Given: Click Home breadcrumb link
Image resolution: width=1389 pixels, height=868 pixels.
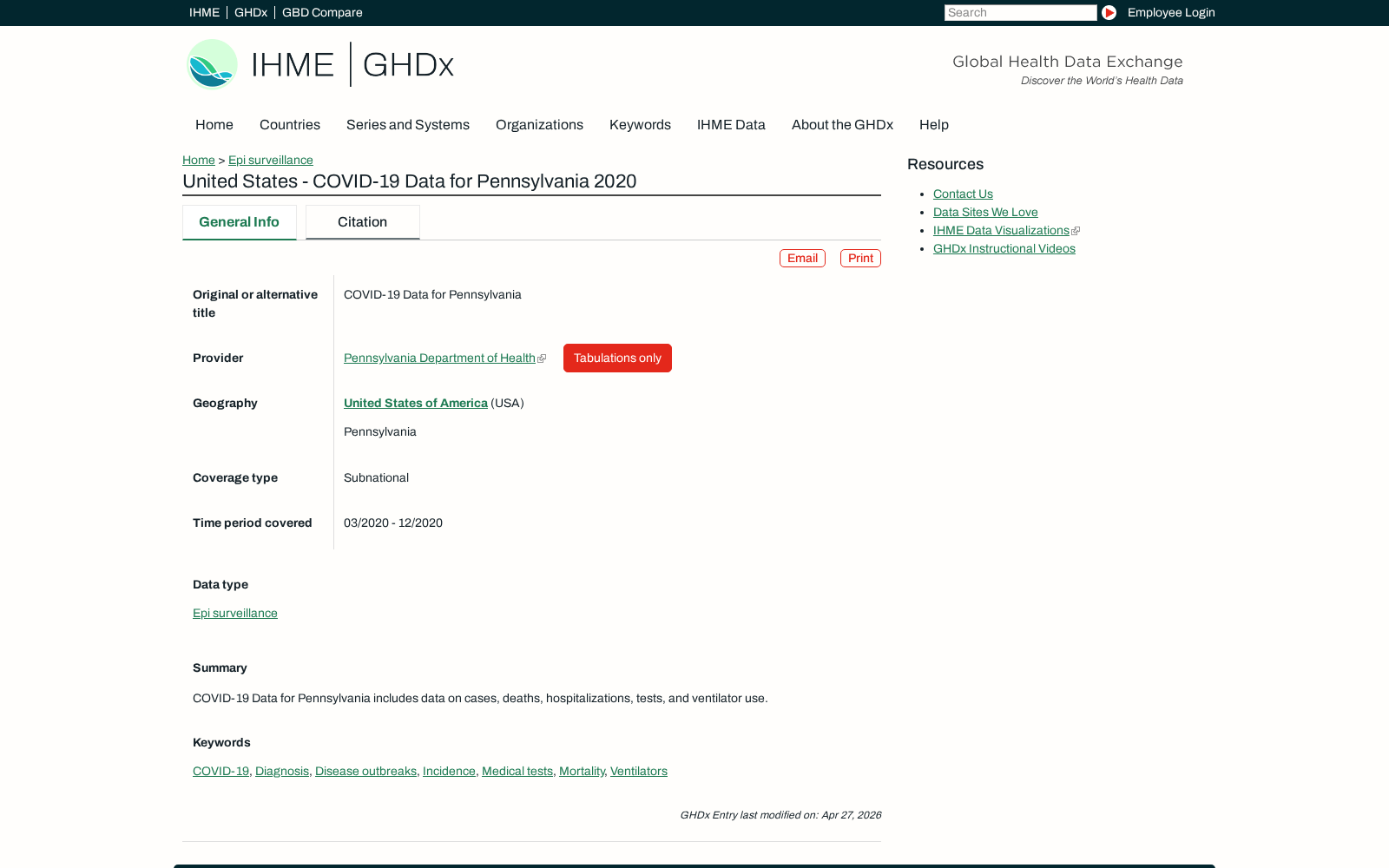Looking at the screenshot, I should coord(199,161).
